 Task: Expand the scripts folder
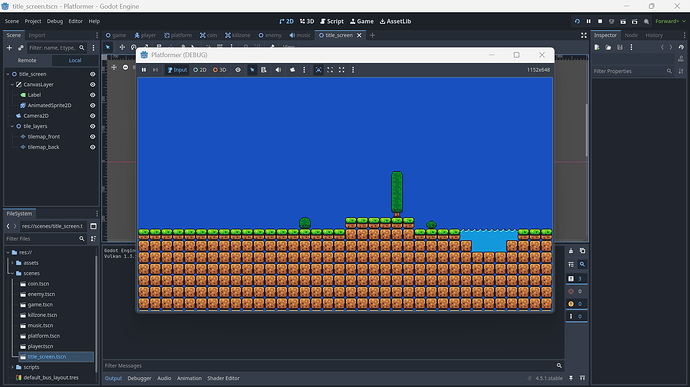click(12, 367)
